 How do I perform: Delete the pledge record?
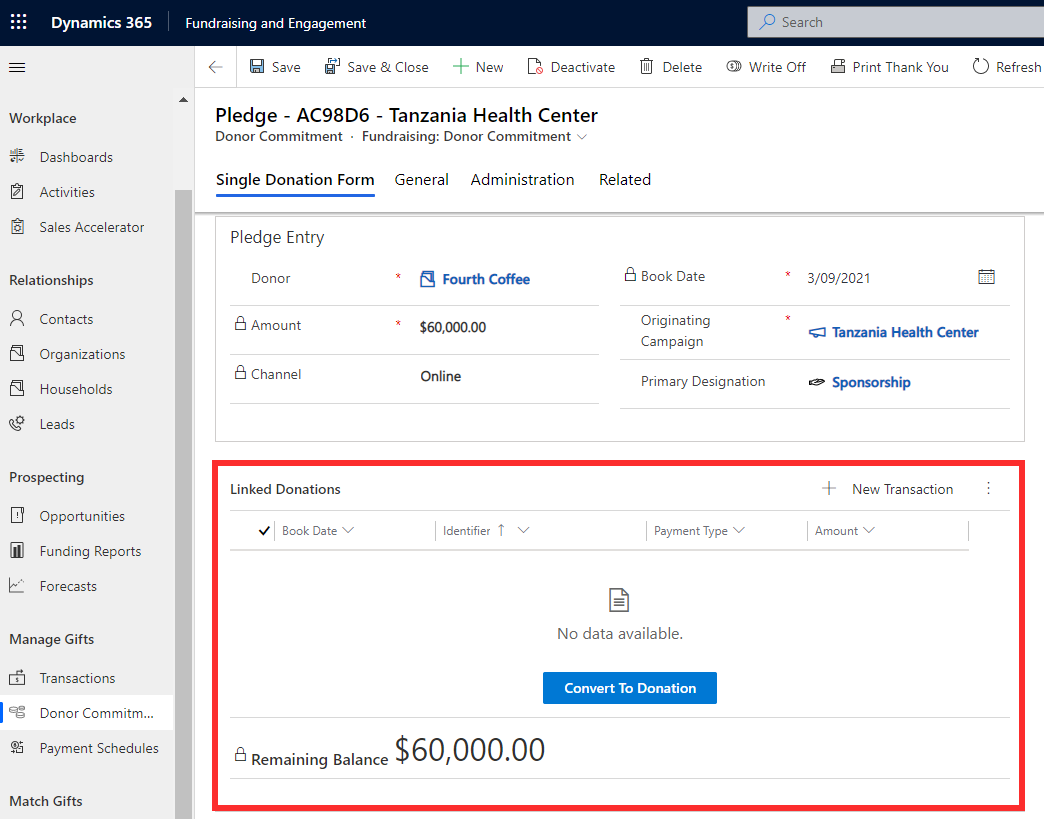670,67
